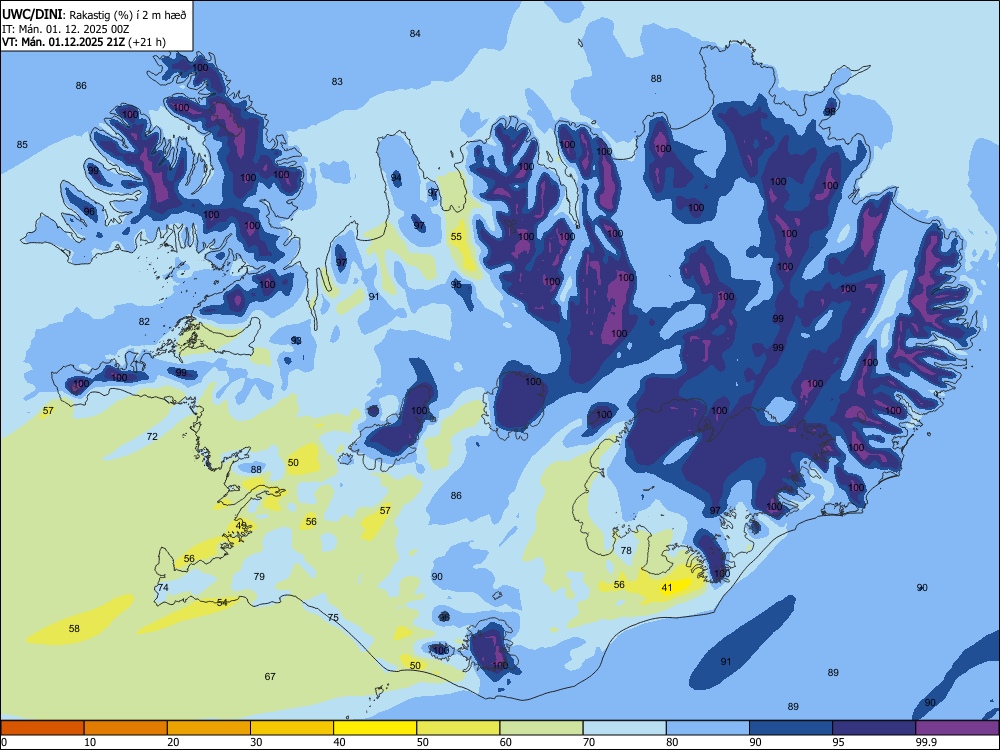Click the pale blue 70–80 legend swatch
1000x750 pixels.
pos(624,728)
